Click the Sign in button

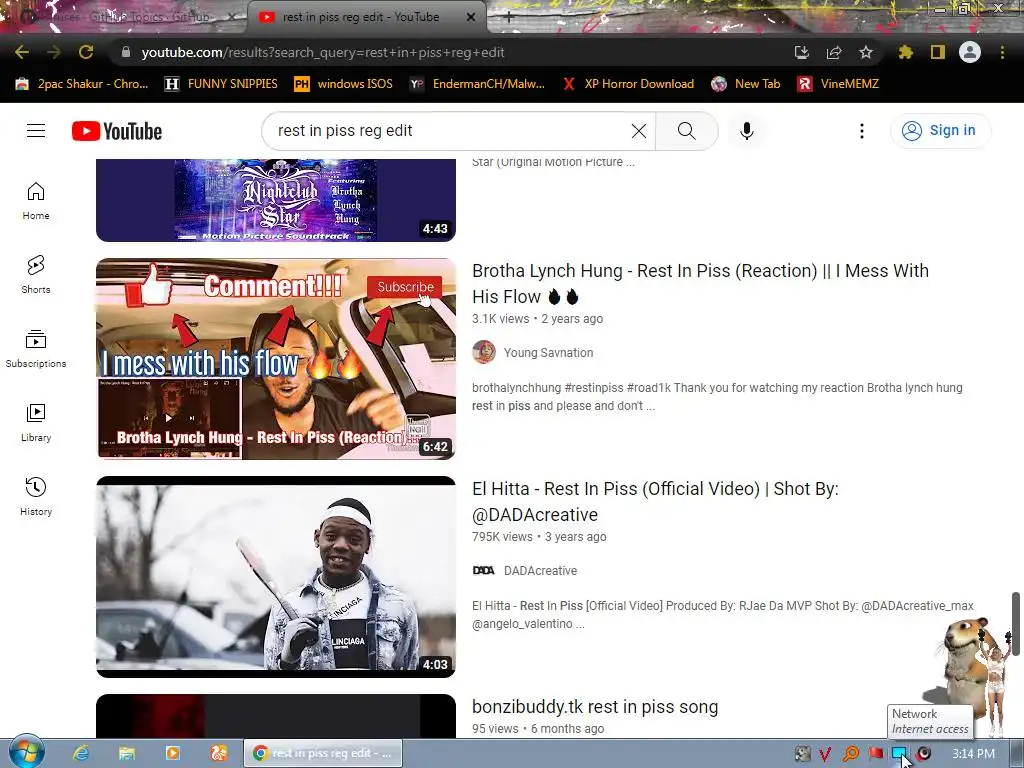tap(940, 131)
